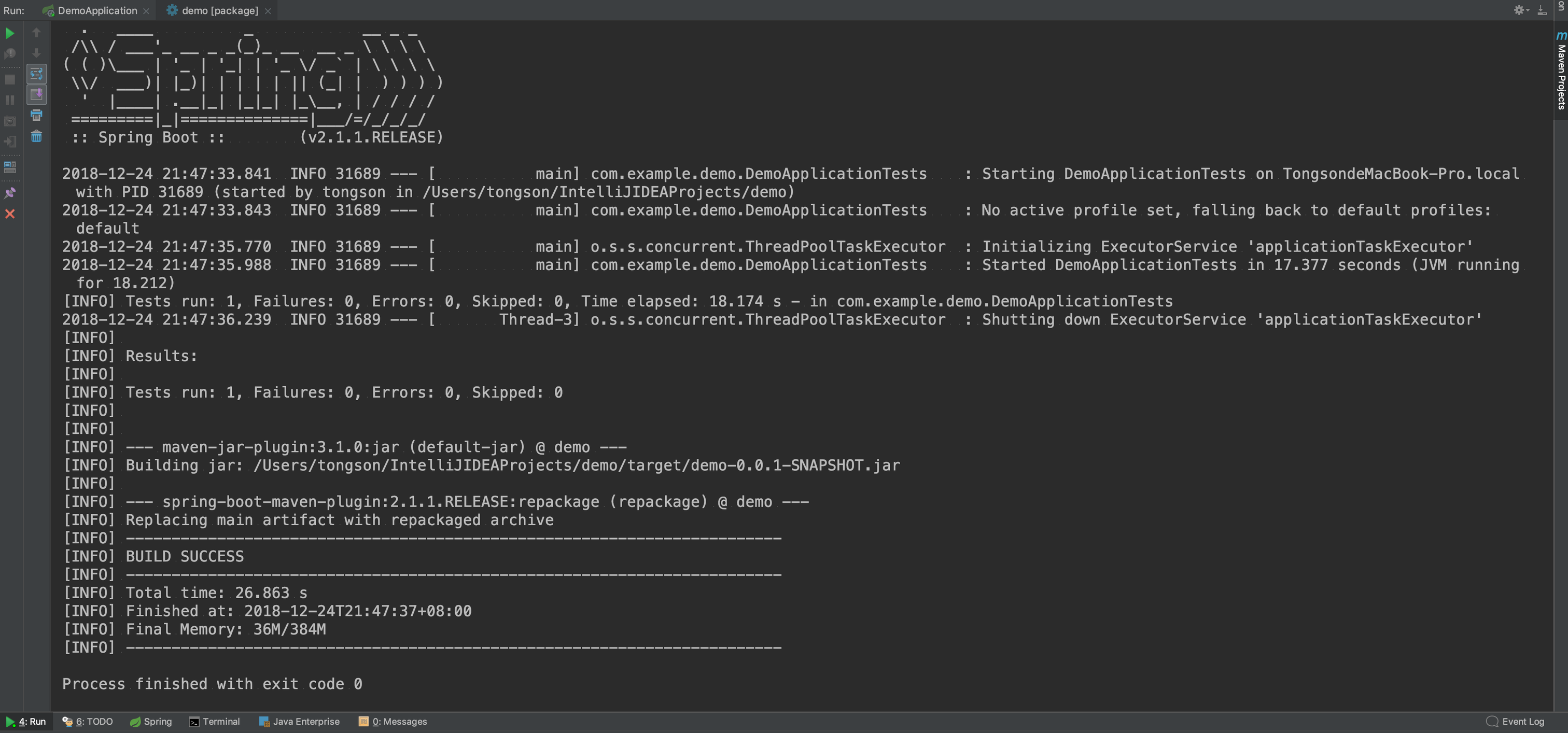Clear console with trash icon
This screenshot has height=733, width=1568.
point(36,136)
